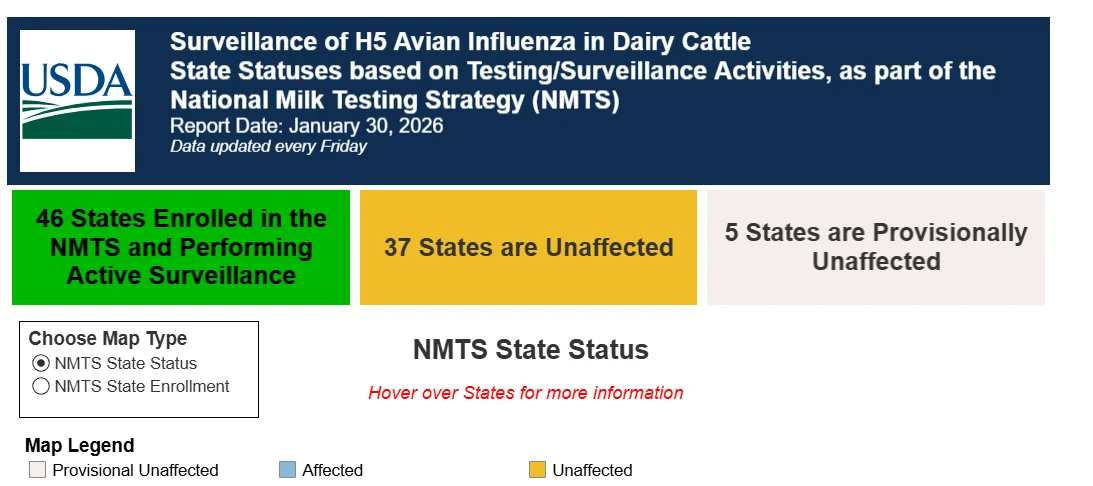Click the NMTS State Status map title
Image resolution: width=1093 pixels, height=486 pixels.
click(x=530, y=349)
